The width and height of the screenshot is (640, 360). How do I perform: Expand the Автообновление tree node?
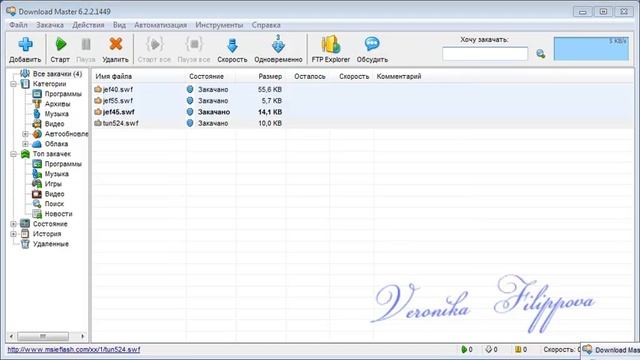tap(25, 134)
